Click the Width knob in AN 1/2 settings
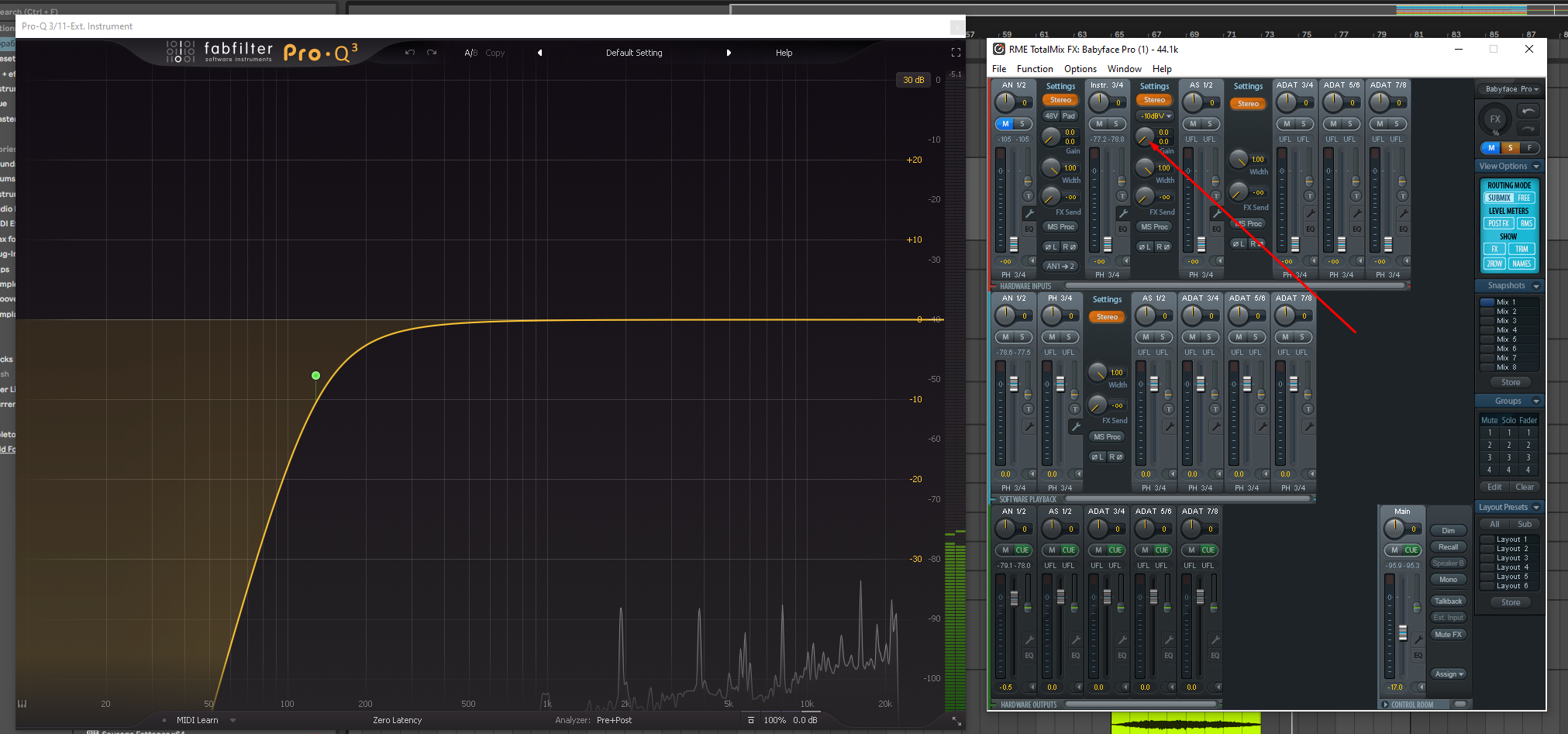This screenshot has width=1568, height=734. [1050, 167]
